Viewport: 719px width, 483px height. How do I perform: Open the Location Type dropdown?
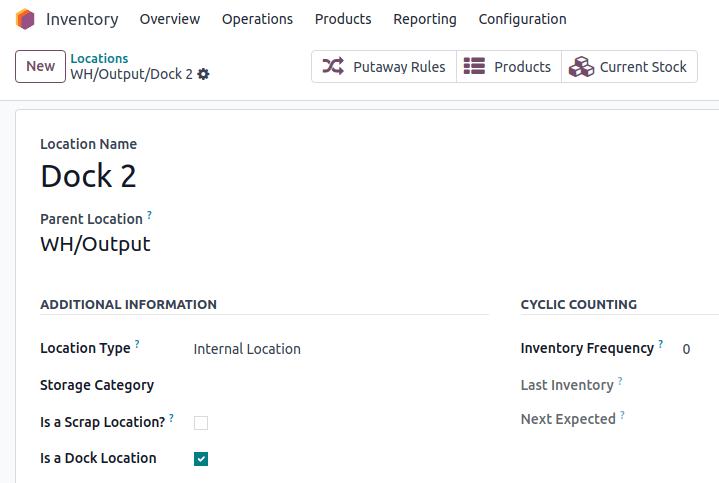(330, 349)
